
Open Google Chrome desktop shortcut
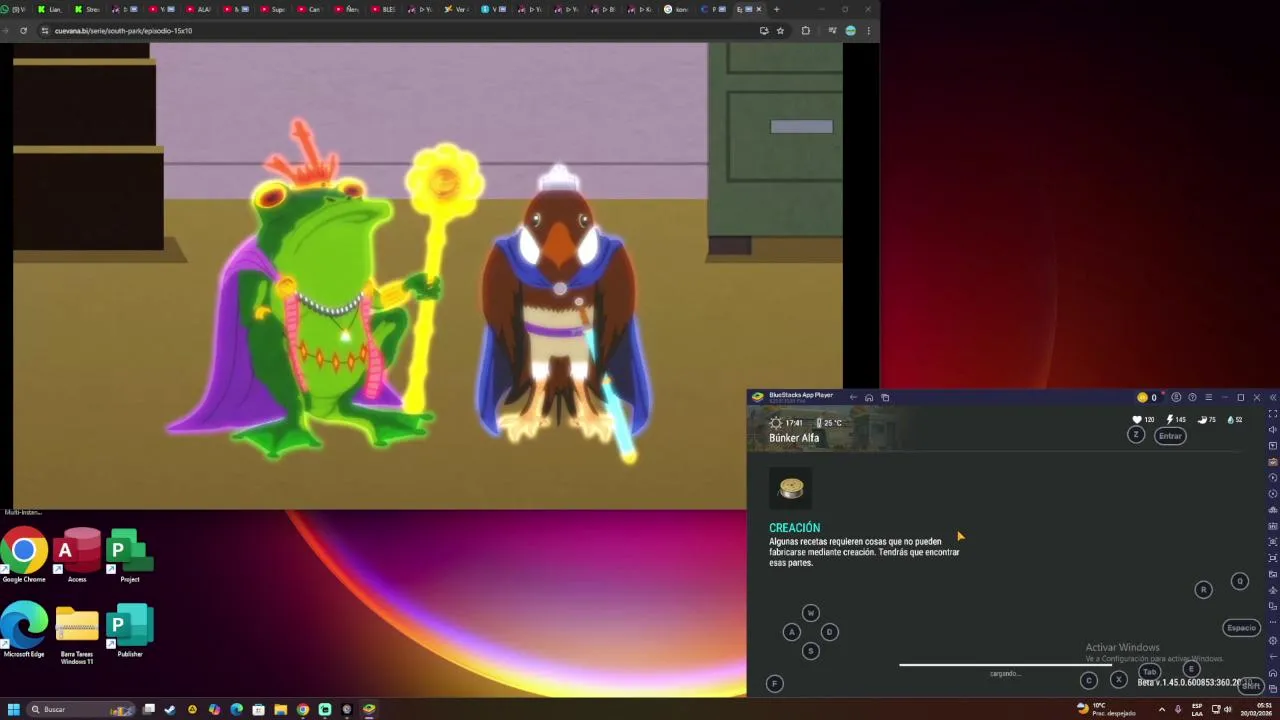24,556
